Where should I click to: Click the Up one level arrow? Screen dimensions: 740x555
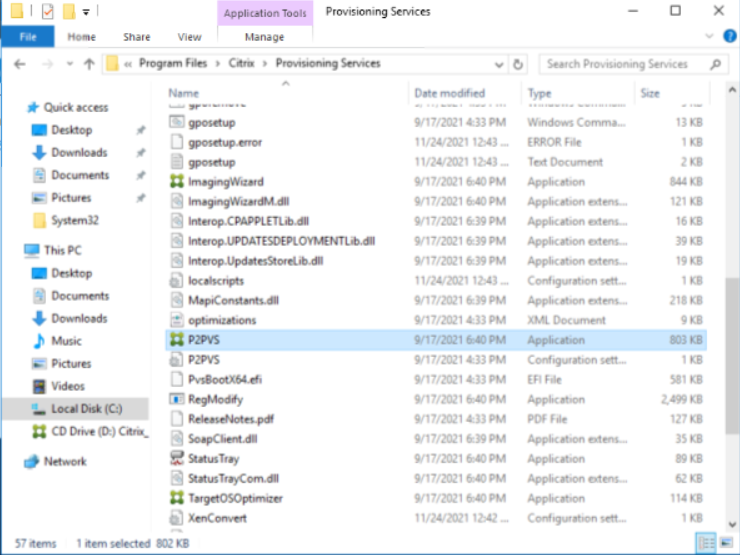click(x=89, y=64)
